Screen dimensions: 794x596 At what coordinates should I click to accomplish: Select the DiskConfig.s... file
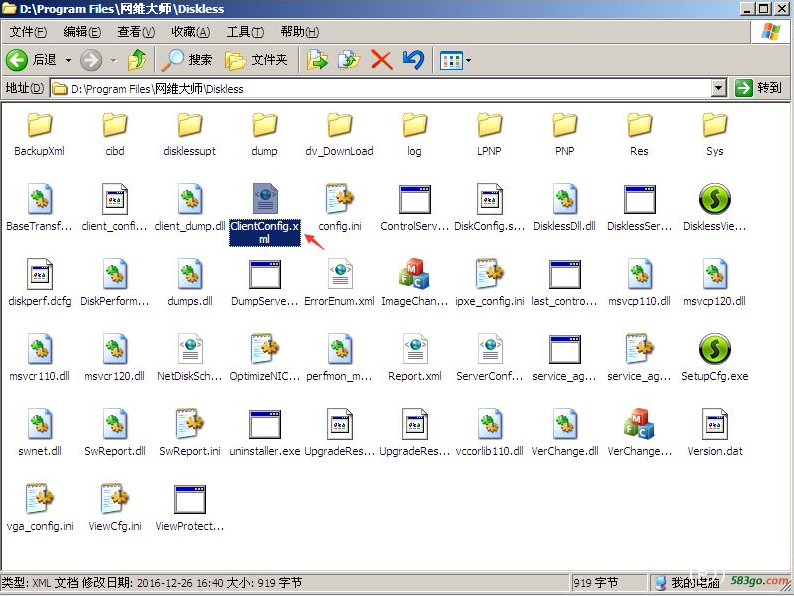tap(489, 208)
